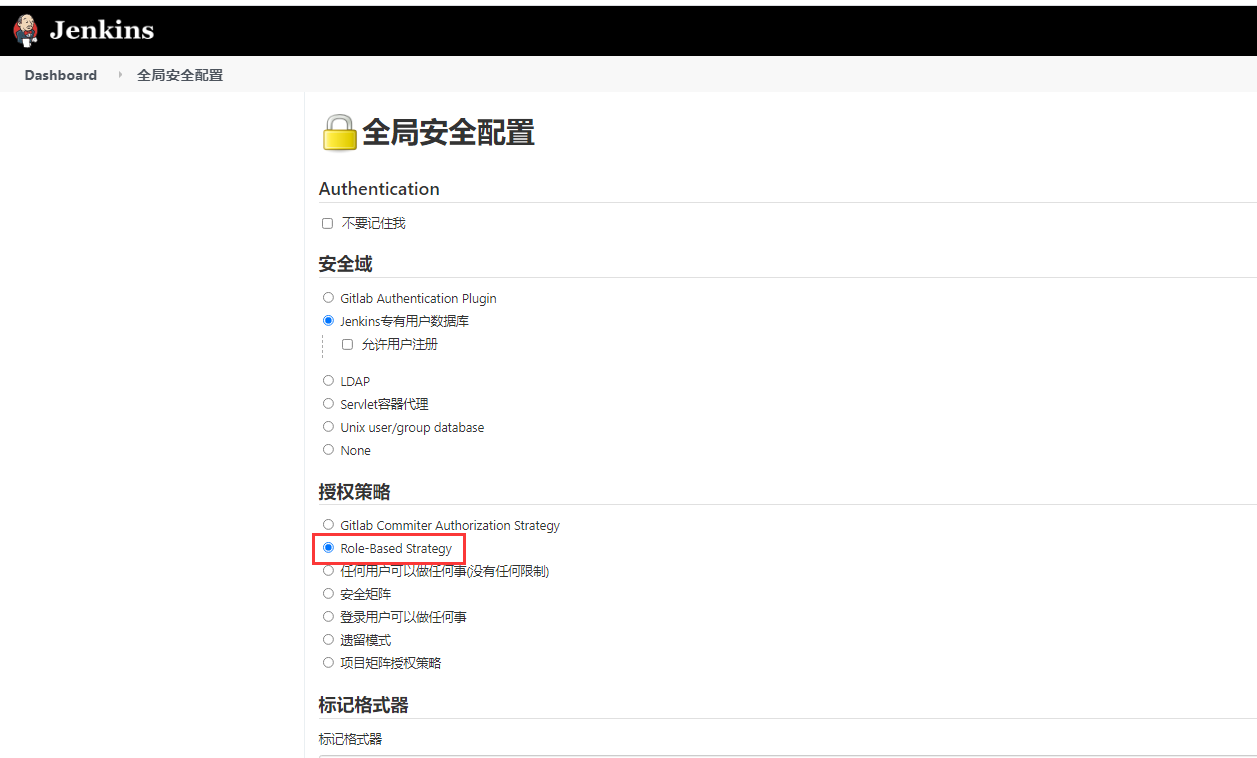Click the Jenkins title text in header
This screenshot has height=758, width=1257.
point(102,30)
